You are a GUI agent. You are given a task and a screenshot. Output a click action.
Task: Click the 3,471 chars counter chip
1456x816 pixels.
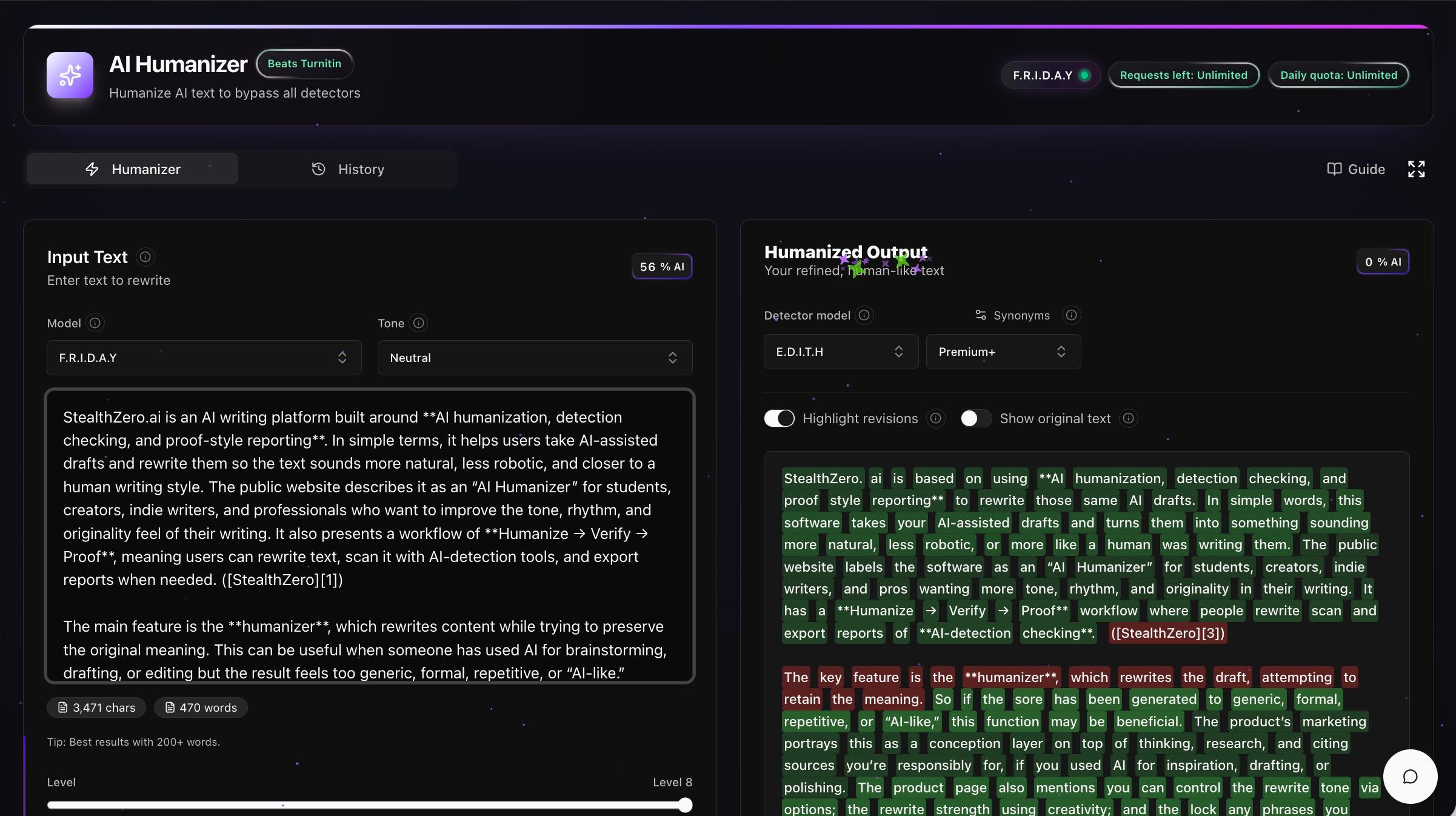96,707
